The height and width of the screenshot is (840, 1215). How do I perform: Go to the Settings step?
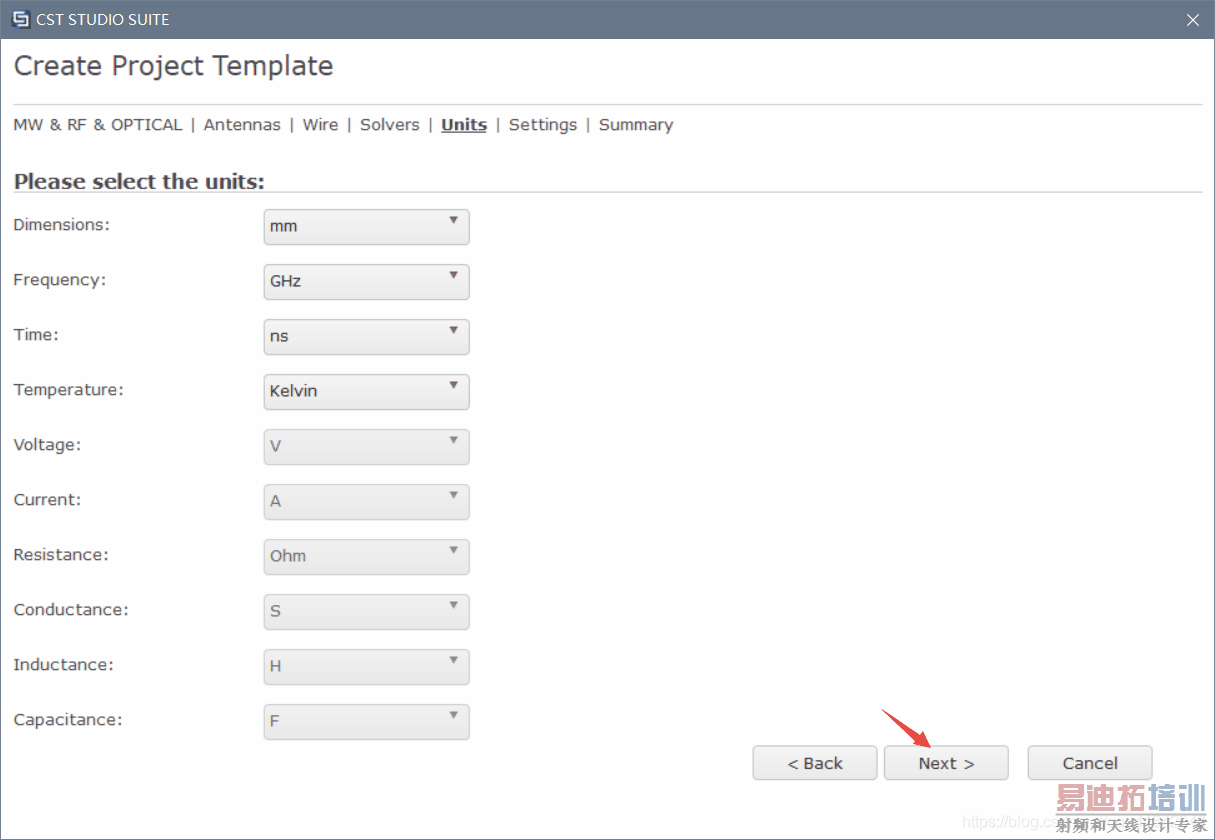pyautogui.click(x=543, y=125)
